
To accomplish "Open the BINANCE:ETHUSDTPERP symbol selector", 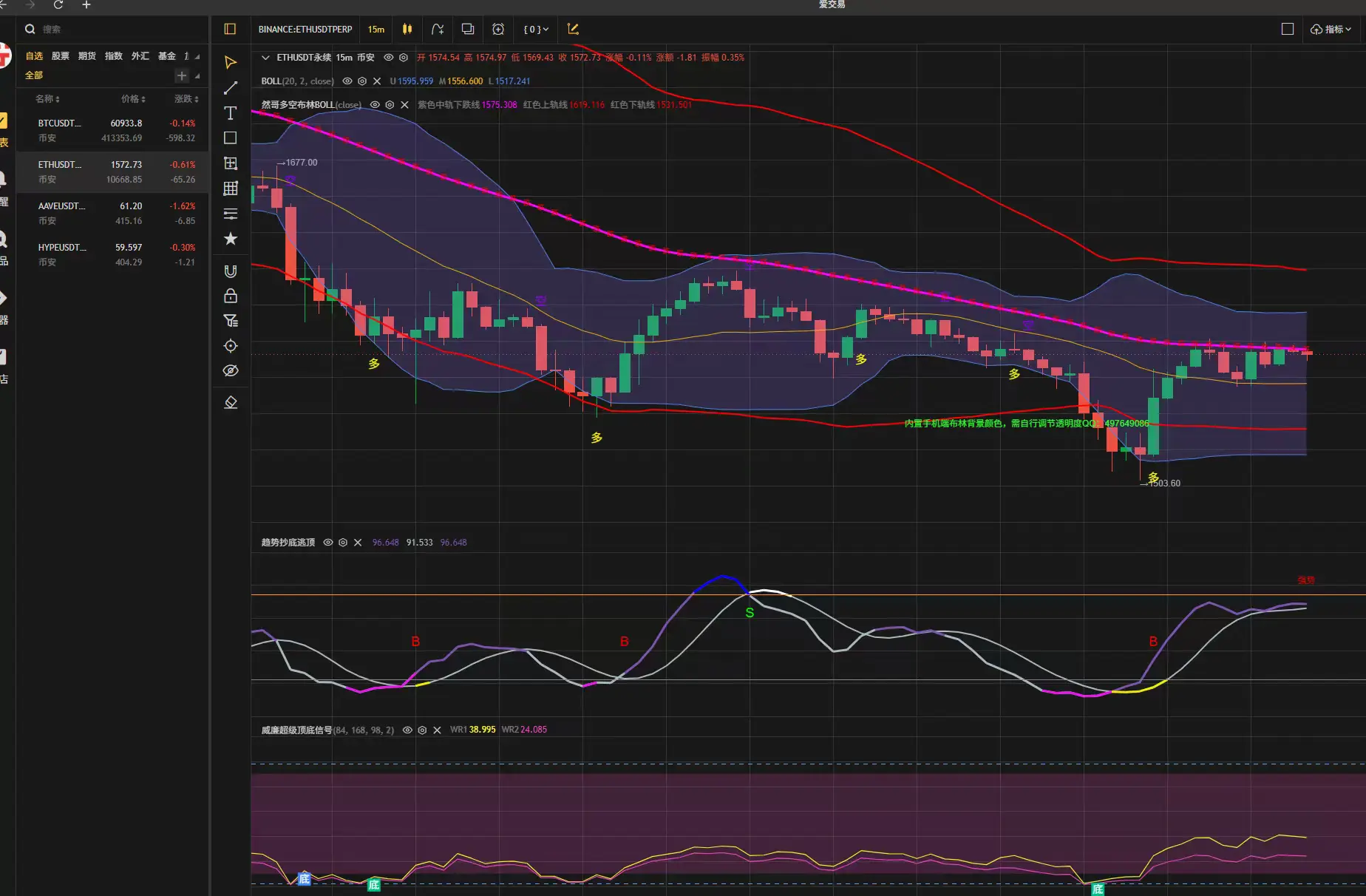I will pyautogui.click(x=305, y=30).
